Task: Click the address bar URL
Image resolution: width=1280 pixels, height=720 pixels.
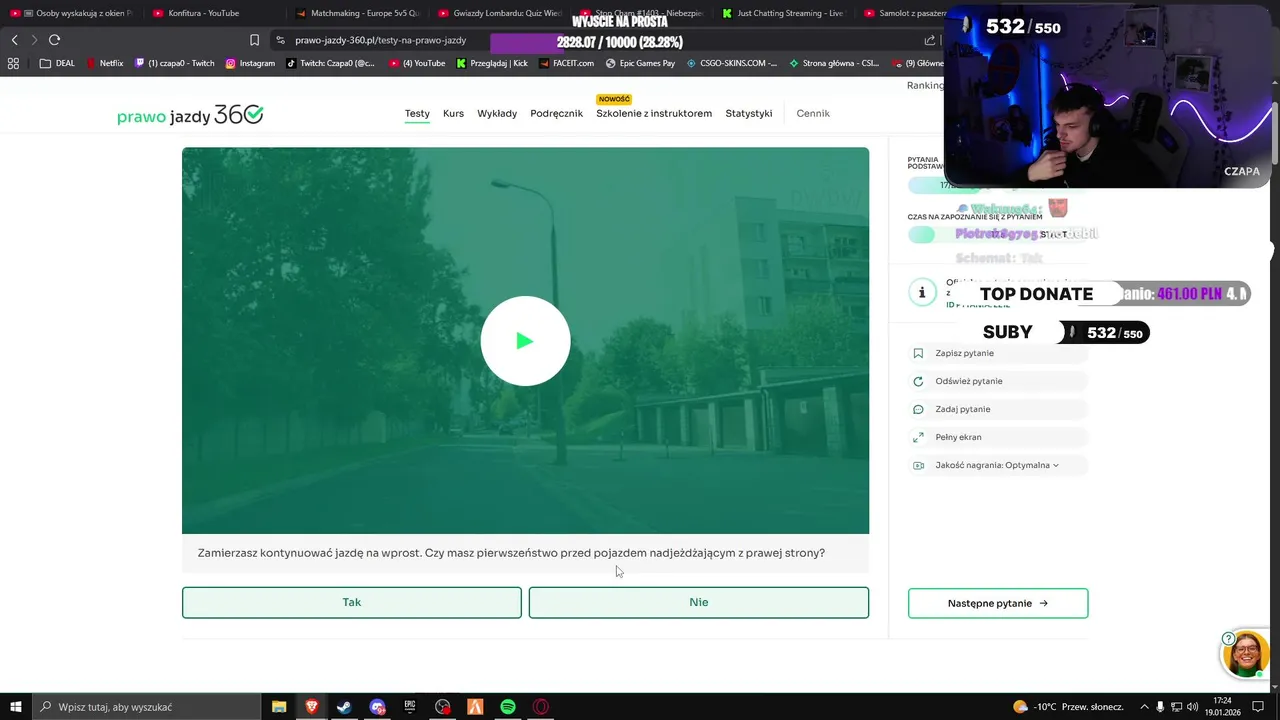Action: [x=380, y=40]
